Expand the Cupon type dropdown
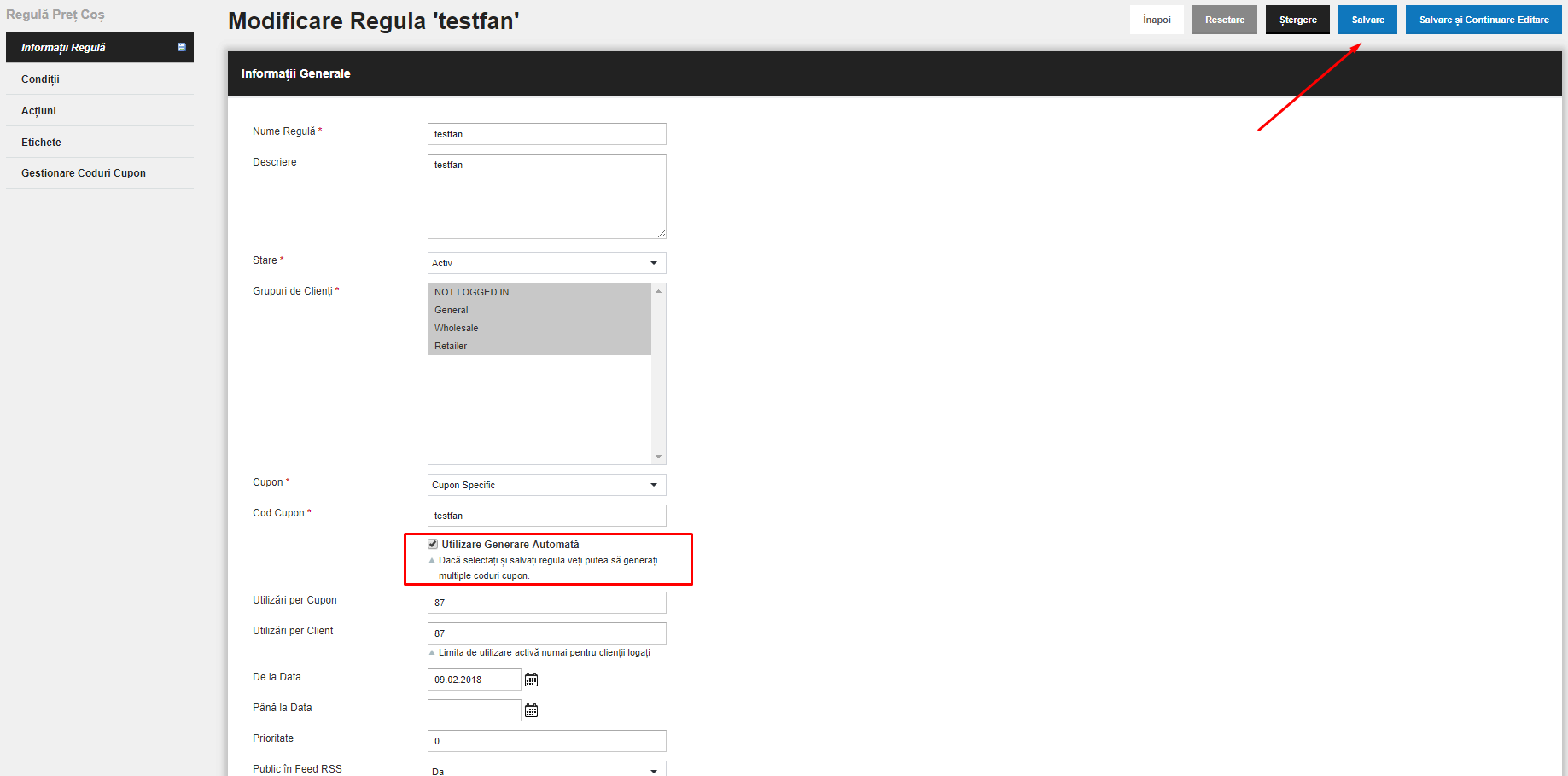Viewport: 1568px width, 776px height. 546,485
